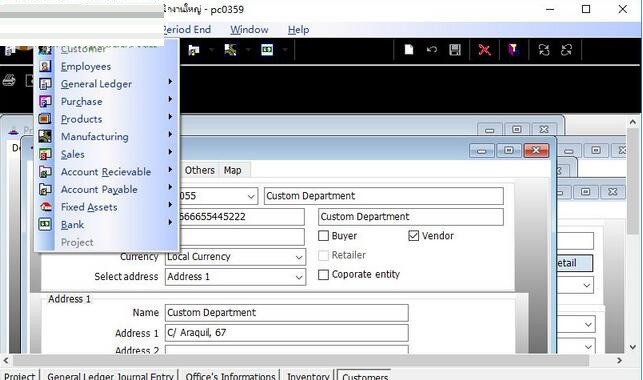643x380 pixels.
Task: Switch to the Customers window tab
Action: coord(365,375)
